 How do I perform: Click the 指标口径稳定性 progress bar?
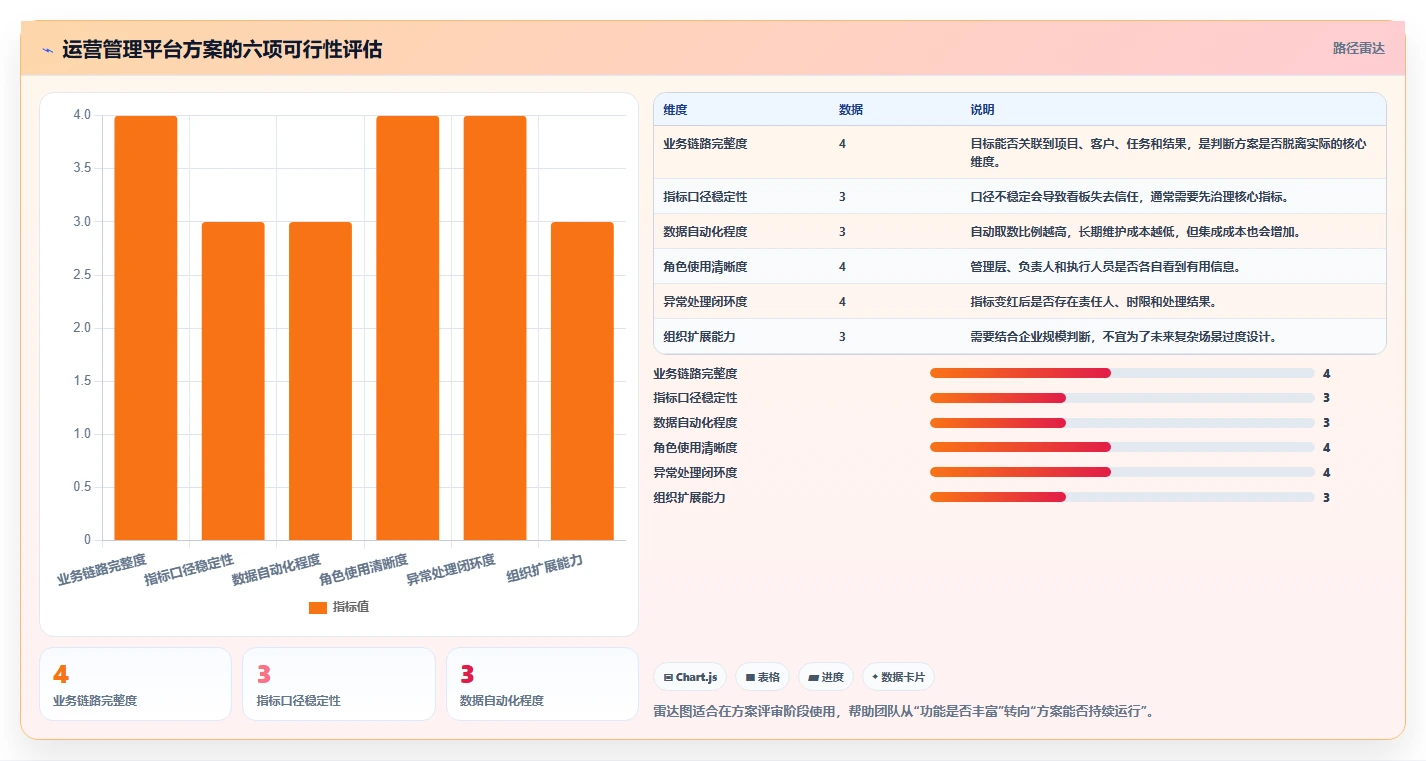tap(1122, 398)
